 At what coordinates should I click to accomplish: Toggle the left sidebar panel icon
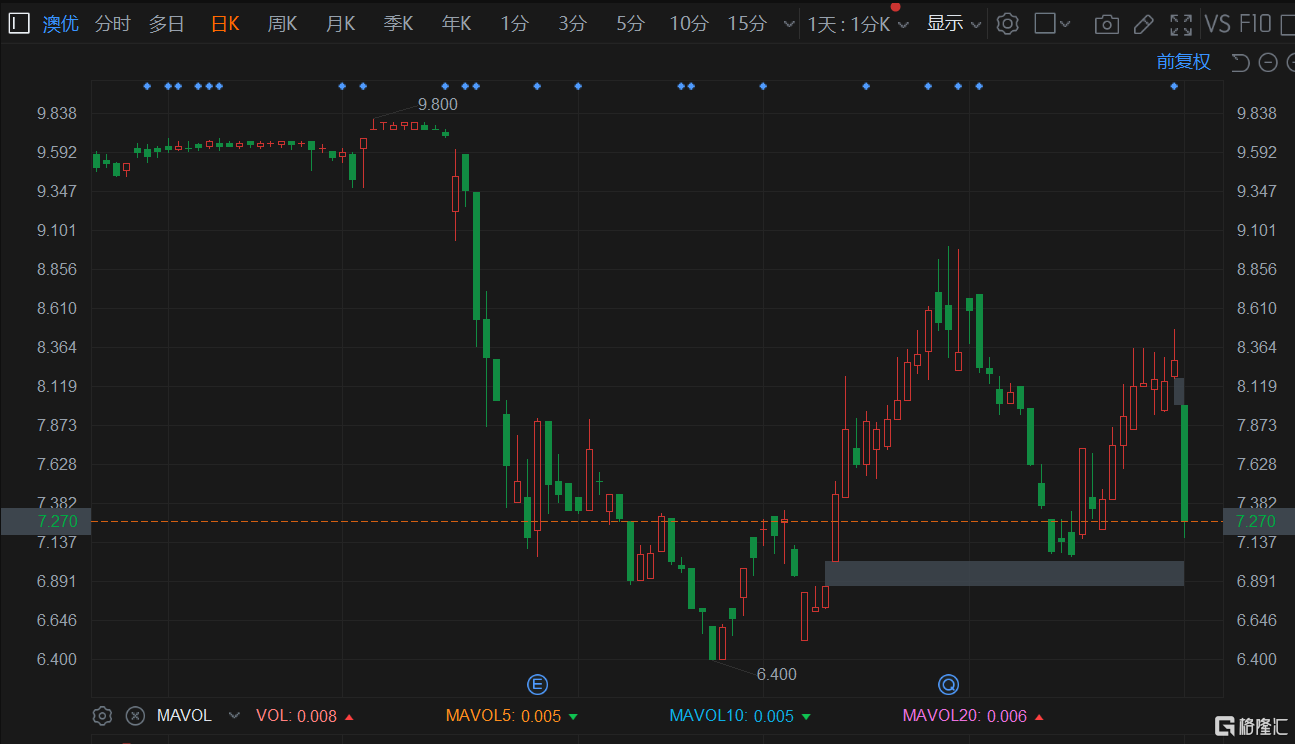(19, 24)
